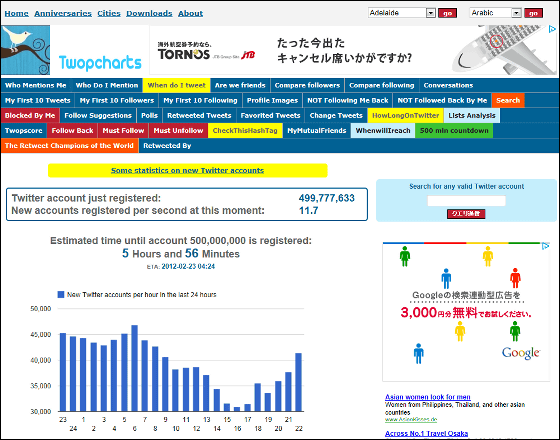Open 500 mln countdown tab
This screenshot has height=440, width=560.
(454, 130)
